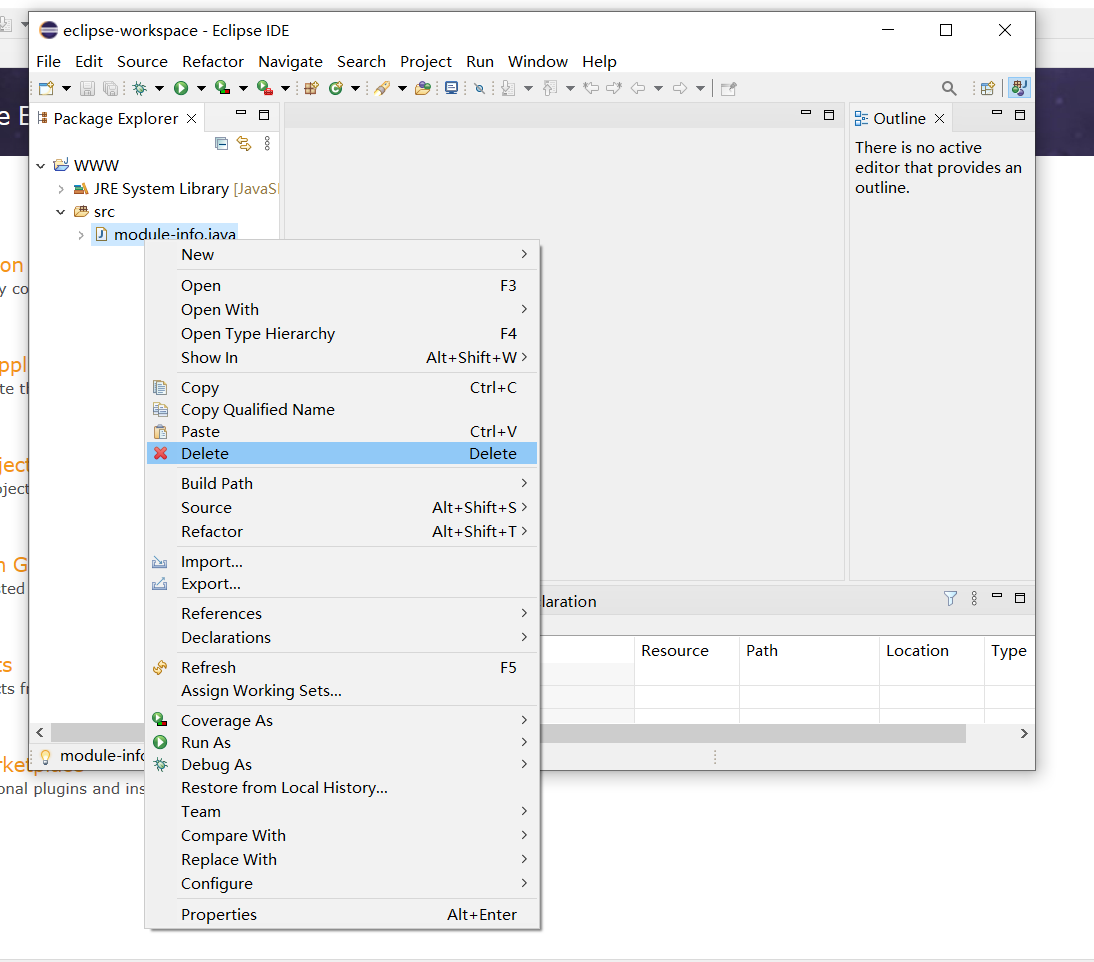
Task: Click Package Explorer scrollbar left arrow
Action: click(40, 732)
